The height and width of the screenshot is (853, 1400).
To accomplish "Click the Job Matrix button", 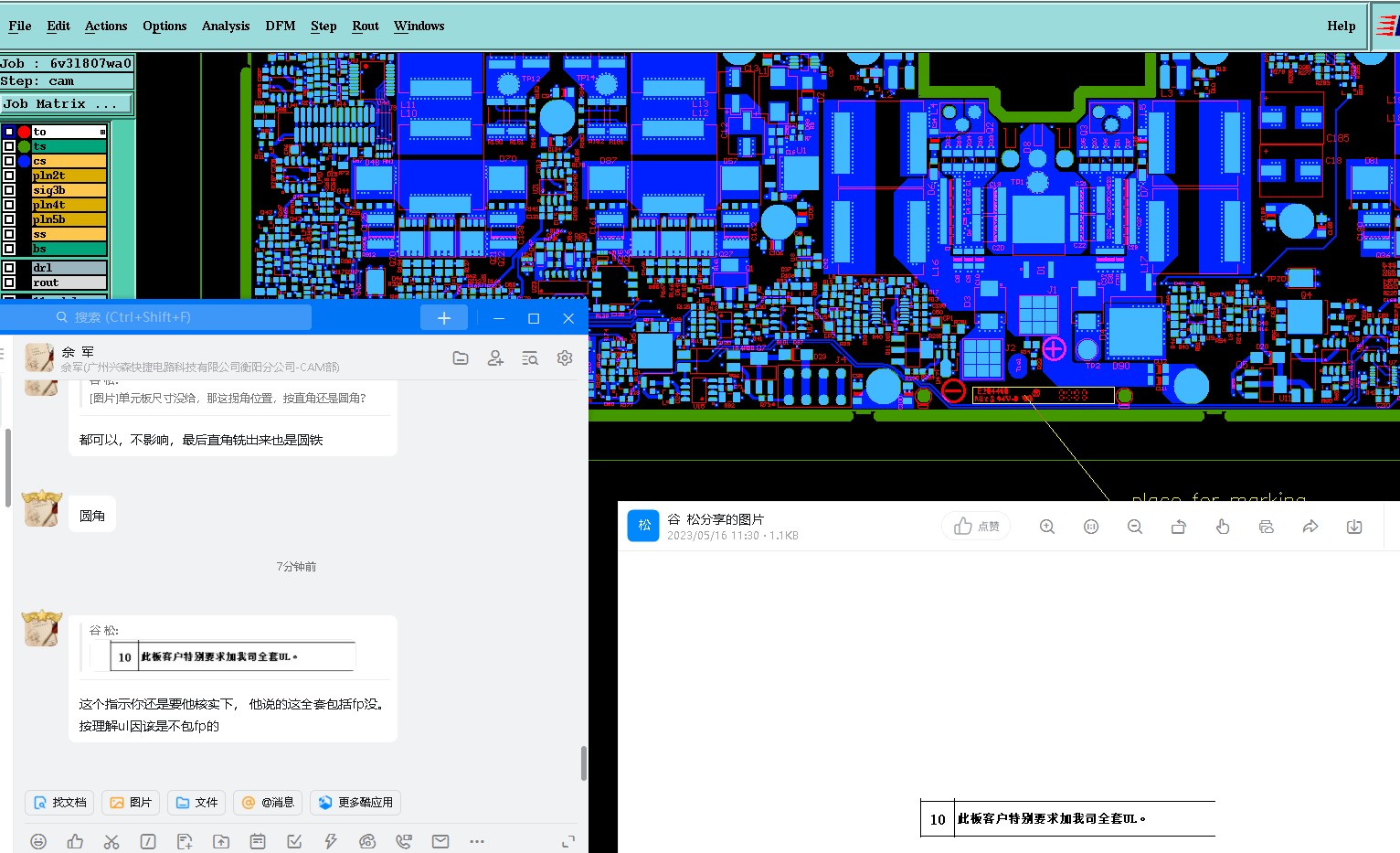I will point(67,104).
